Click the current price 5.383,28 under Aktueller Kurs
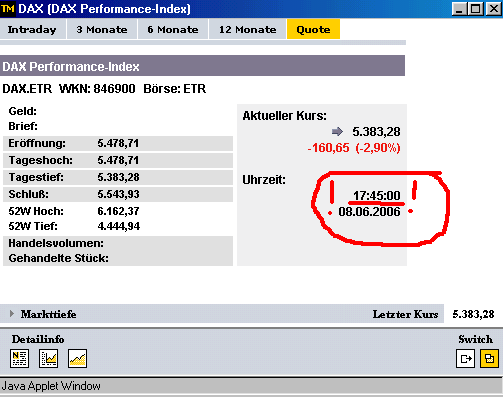The image size is (503, 397). coord(376,132)
